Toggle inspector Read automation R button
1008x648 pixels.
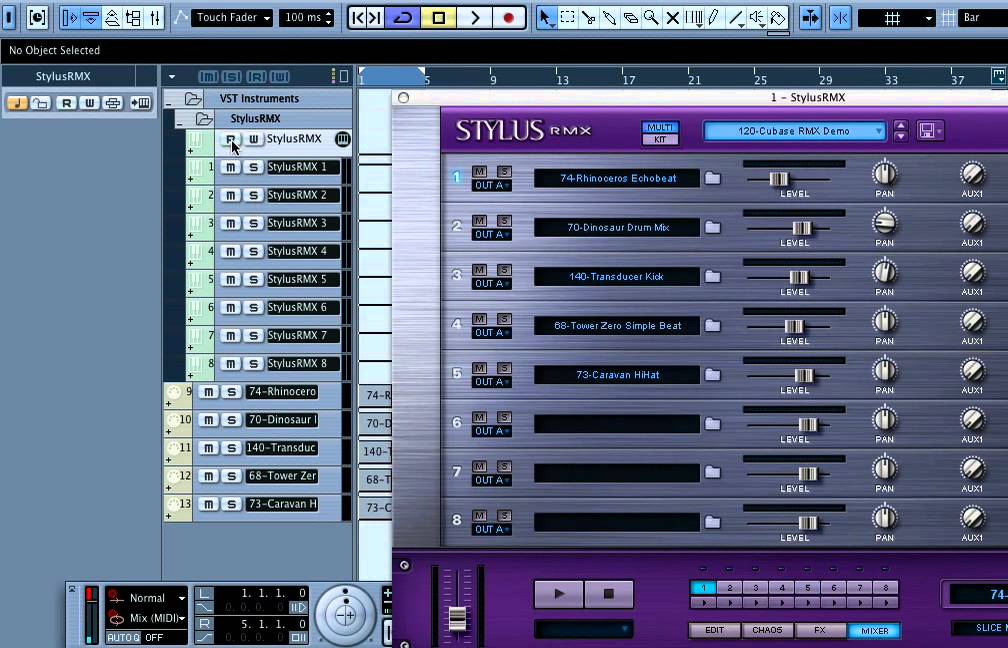(66, 103)
